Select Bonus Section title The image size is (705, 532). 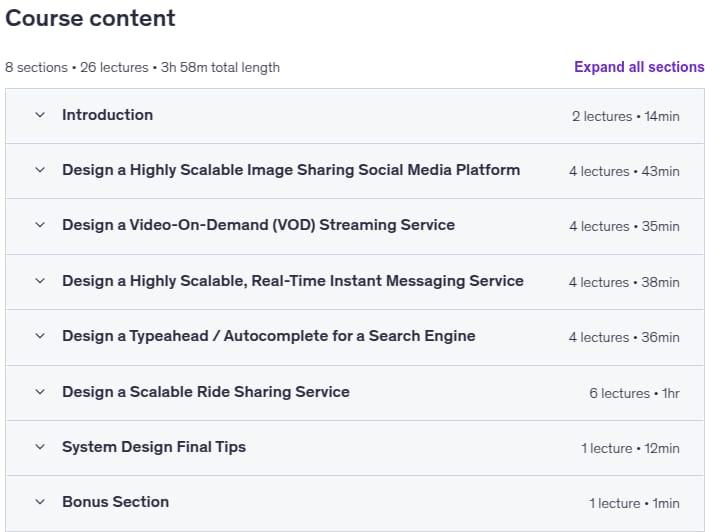(x=116, y=502)
